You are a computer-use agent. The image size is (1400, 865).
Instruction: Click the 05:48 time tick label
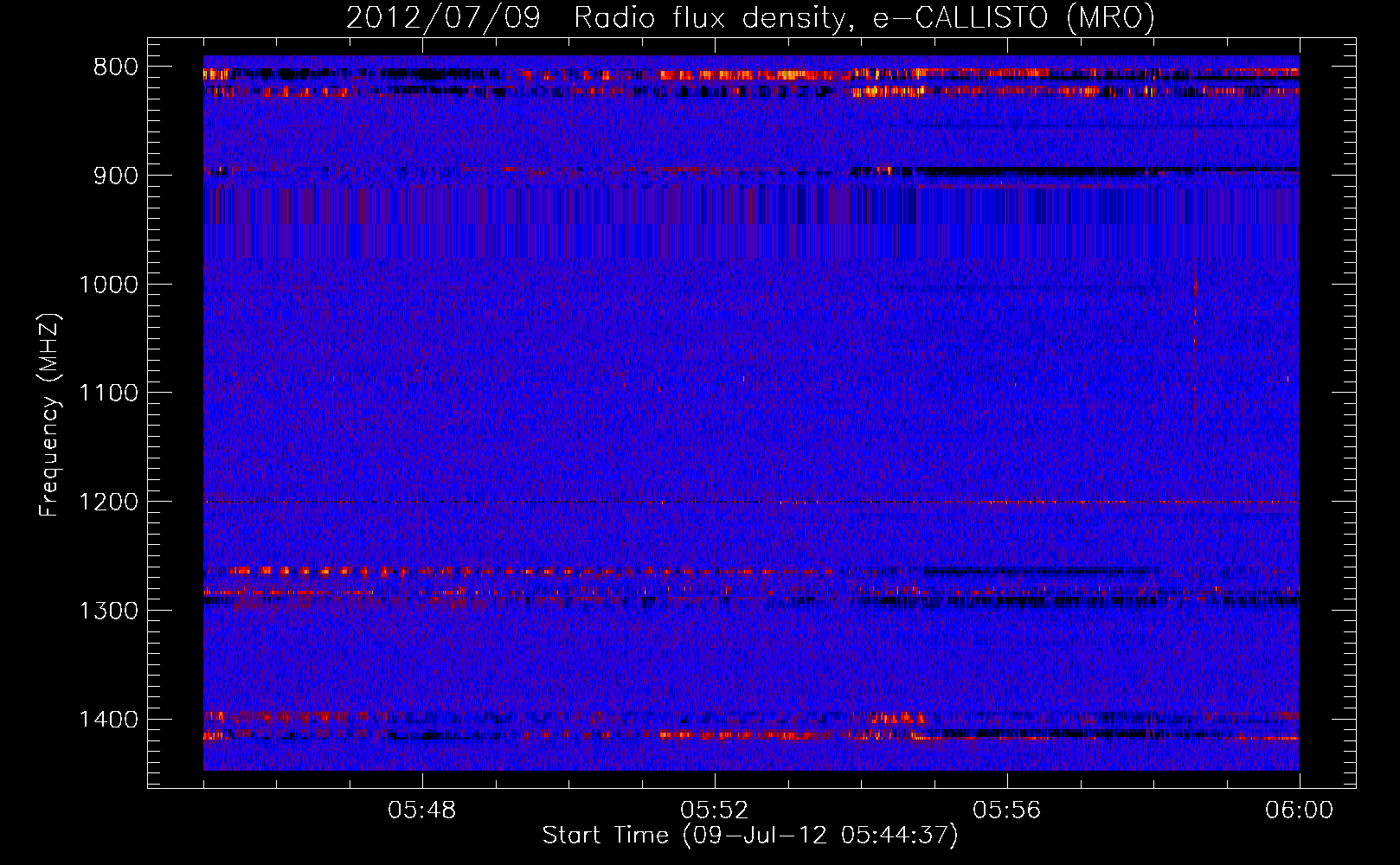click(x=422, y=811)
